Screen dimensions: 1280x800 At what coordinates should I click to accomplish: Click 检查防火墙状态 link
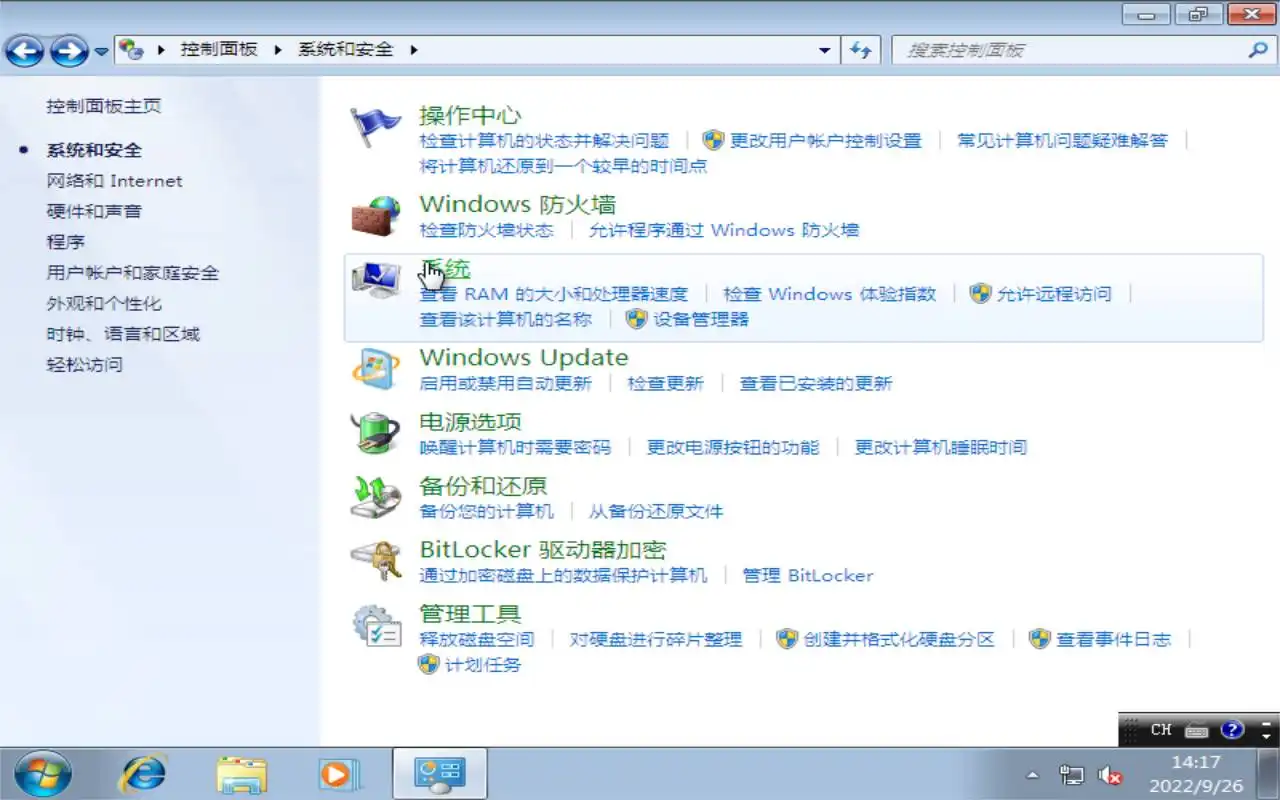pos(486,230)
